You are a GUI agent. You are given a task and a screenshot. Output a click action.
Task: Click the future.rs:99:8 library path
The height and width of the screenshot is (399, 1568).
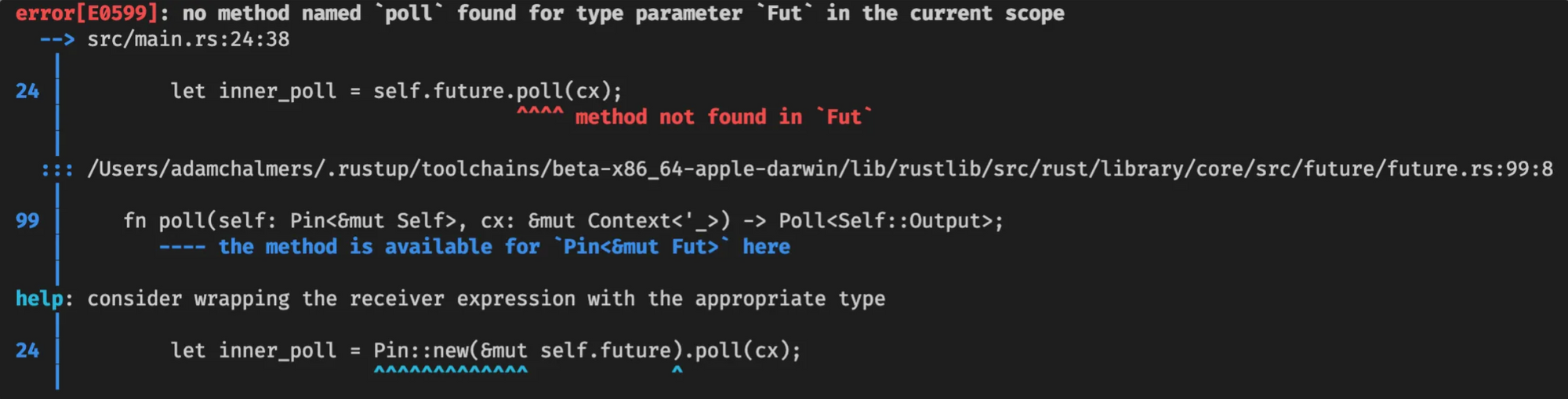(820, 169)
